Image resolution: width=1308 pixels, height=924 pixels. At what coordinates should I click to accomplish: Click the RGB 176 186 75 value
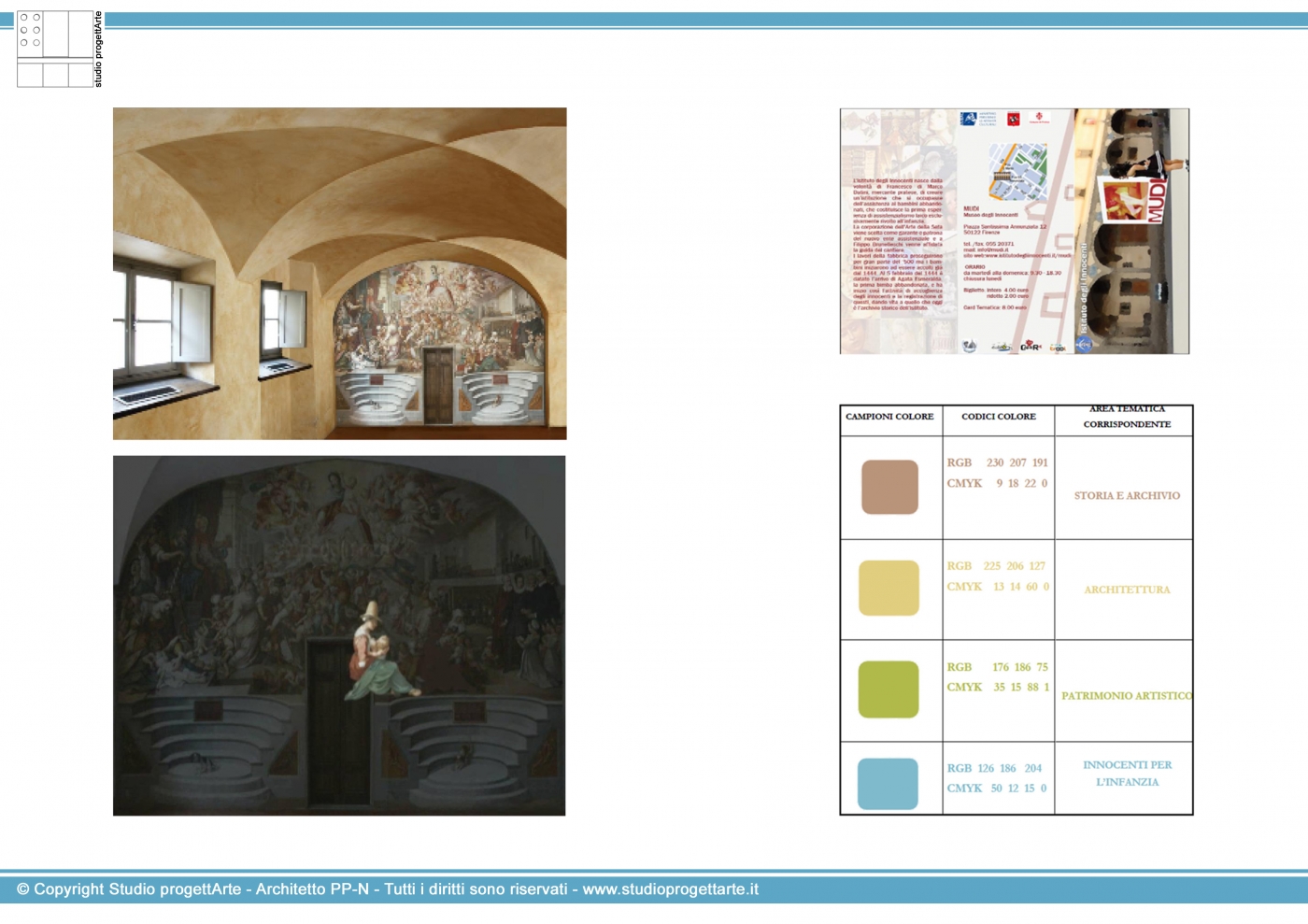click(997, 667)
